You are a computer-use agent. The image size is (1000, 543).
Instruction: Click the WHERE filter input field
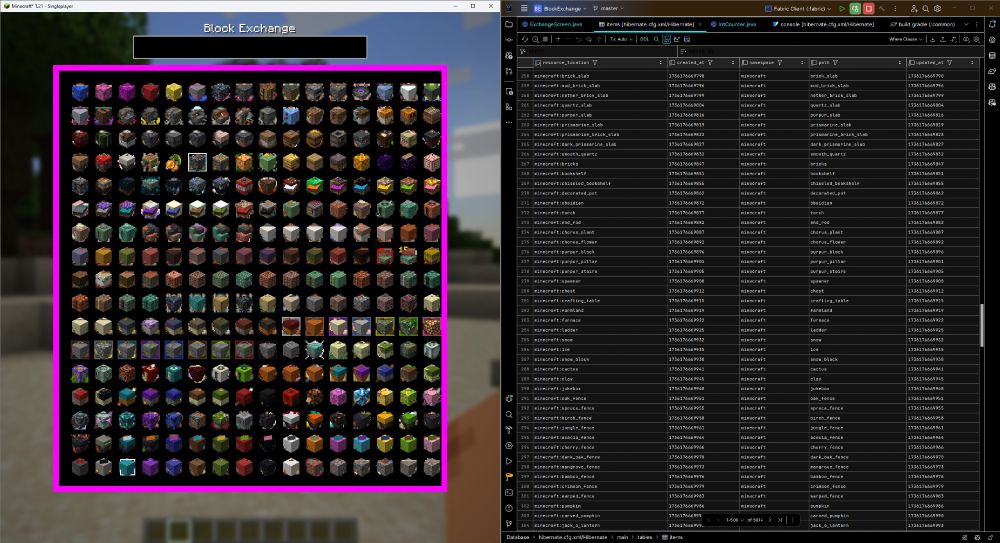point(597,51)
